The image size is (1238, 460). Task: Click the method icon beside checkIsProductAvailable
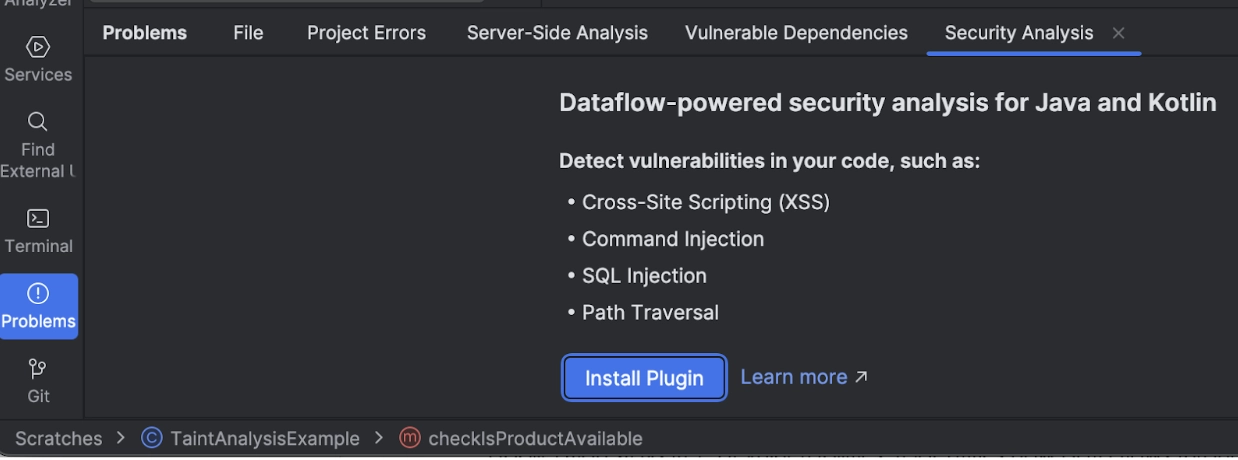point(410,438)
